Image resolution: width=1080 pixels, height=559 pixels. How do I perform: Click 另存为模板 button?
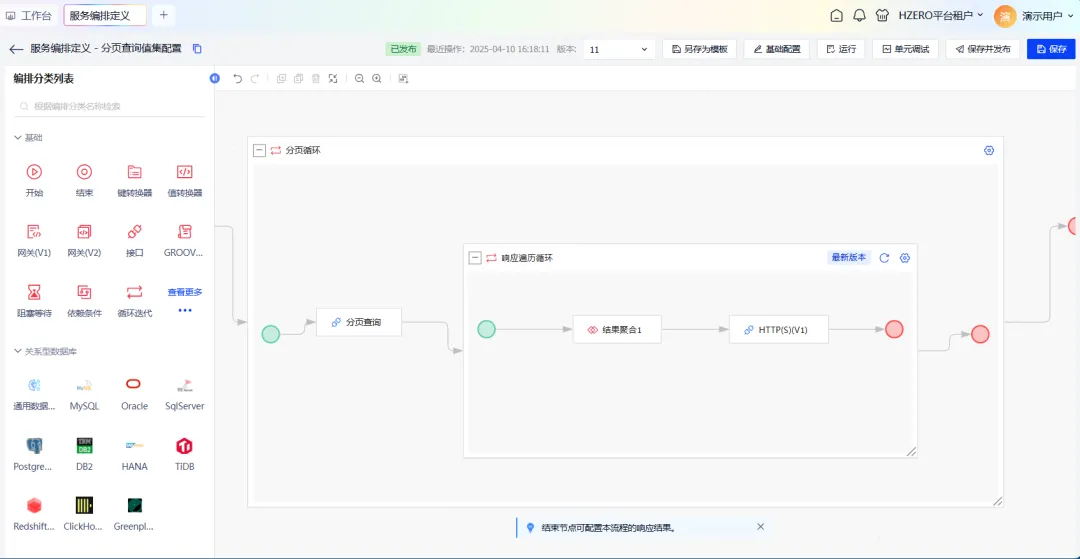(x=699, y=50)
